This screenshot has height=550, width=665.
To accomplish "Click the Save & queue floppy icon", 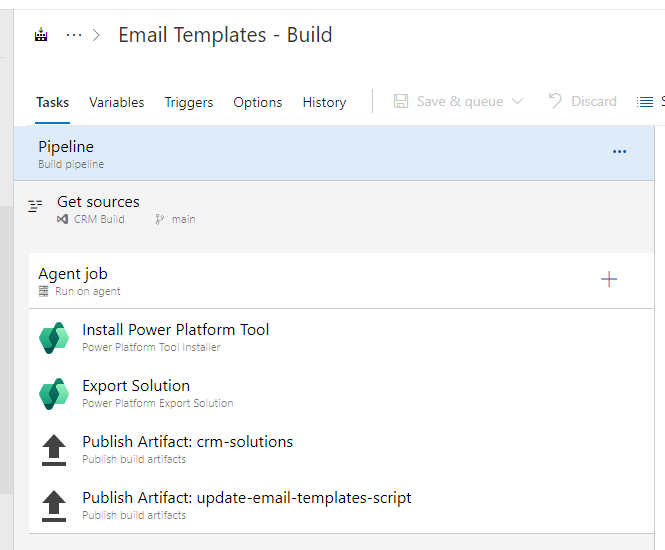I will pyautogui.click(x=401, y=101).
